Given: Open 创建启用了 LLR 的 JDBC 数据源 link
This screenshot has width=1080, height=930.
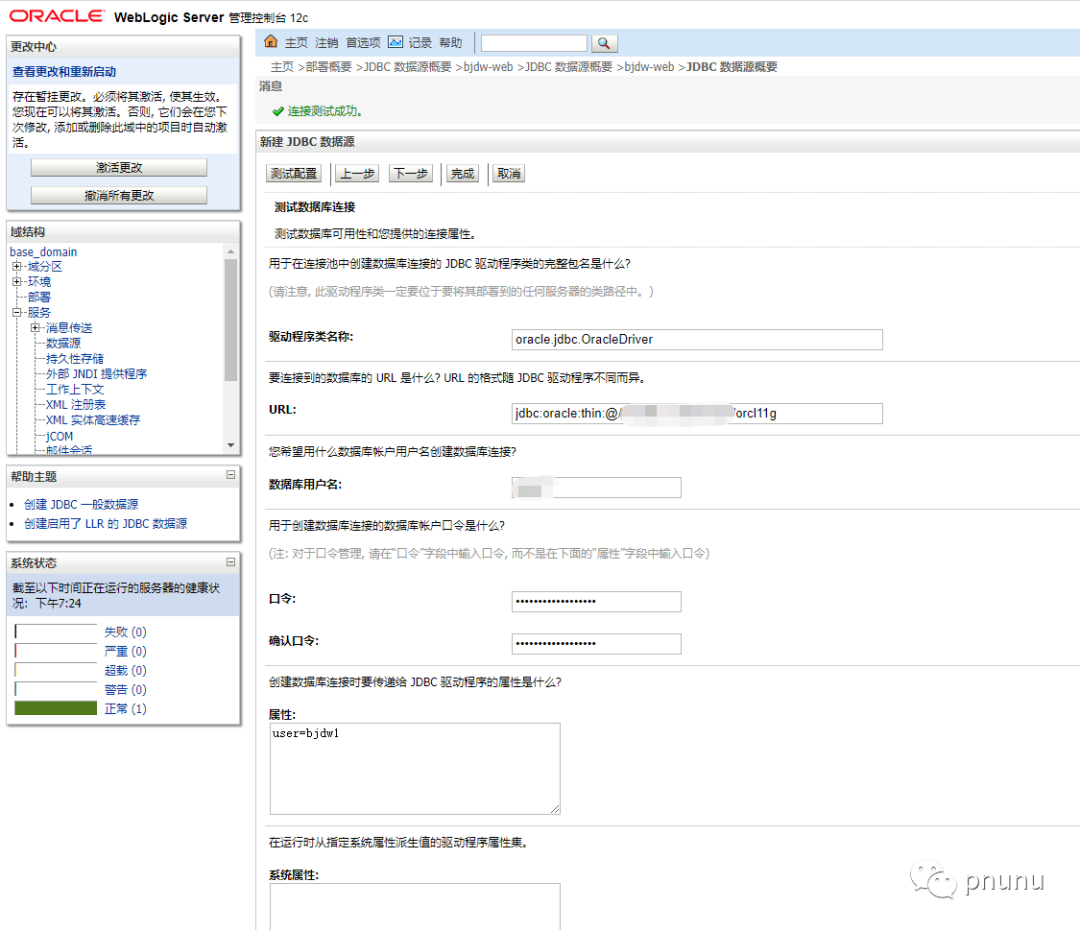Looking at the screenshot, I should click(105, 524).
